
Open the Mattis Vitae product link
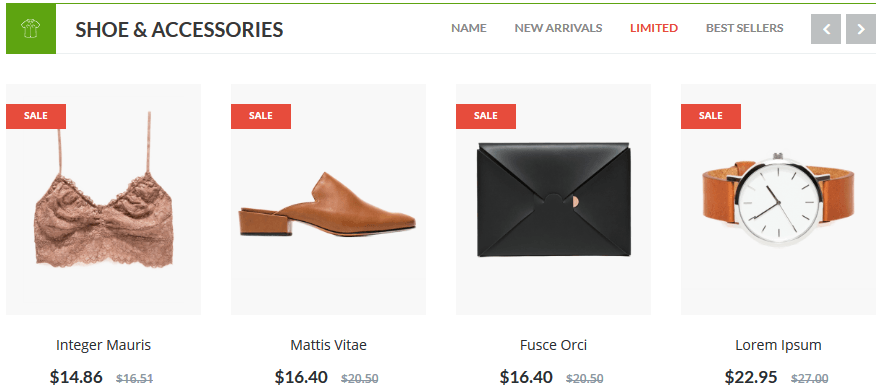(328, 345)
